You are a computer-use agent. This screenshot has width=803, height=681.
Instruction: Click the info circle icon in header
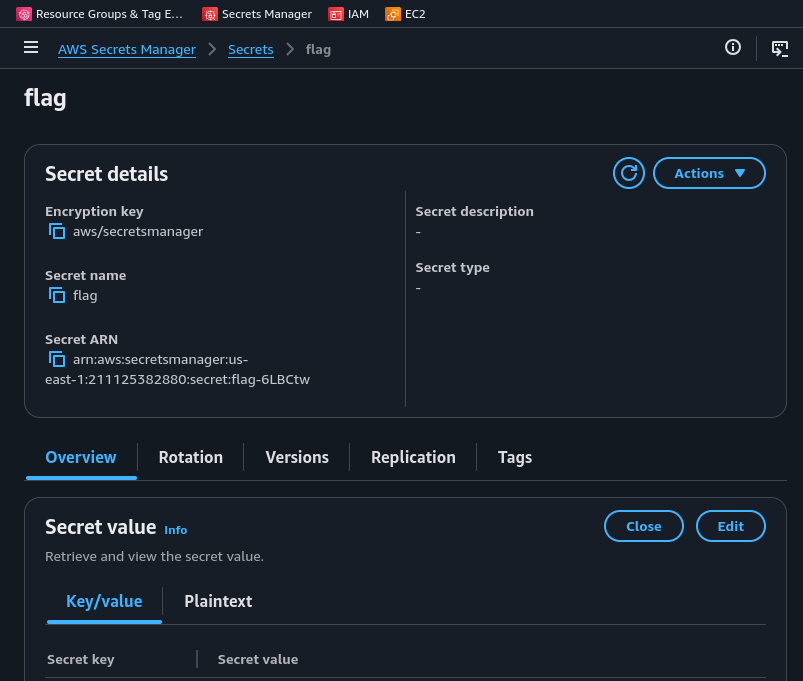coord(733,48)
